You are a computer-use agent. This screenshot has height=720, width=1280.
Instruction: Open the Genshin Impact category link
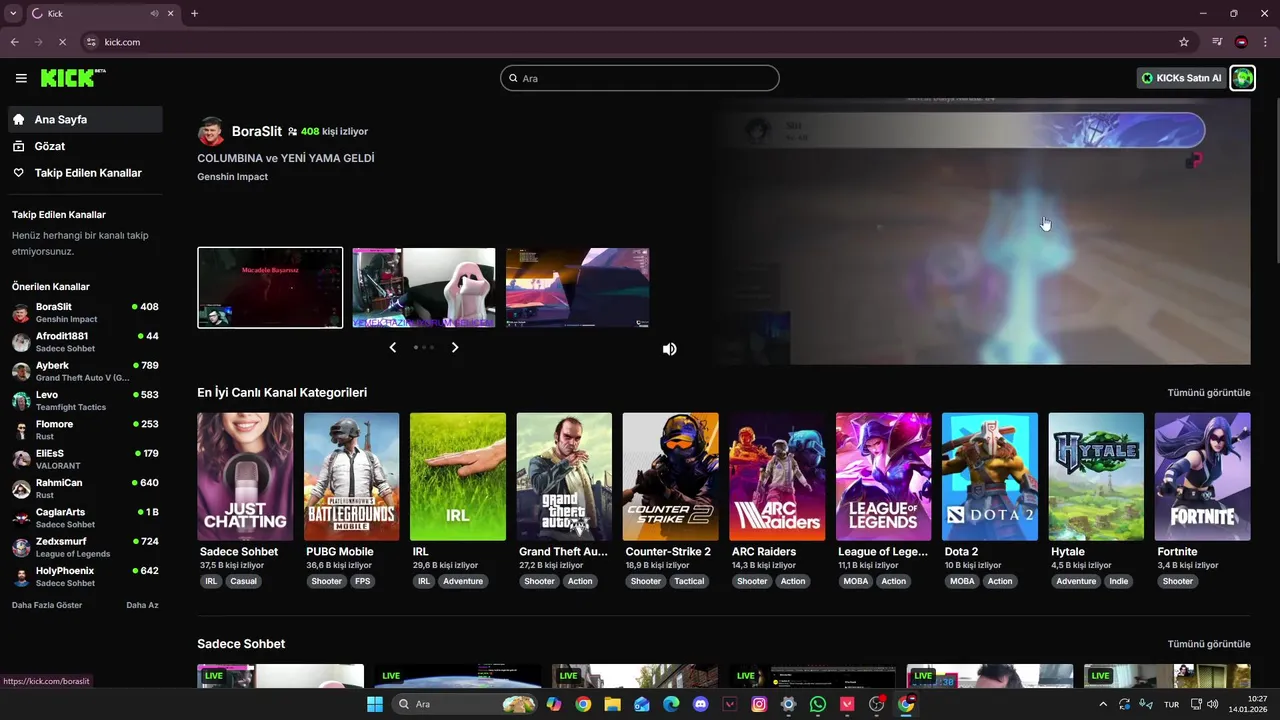click(x=232, y=177)
